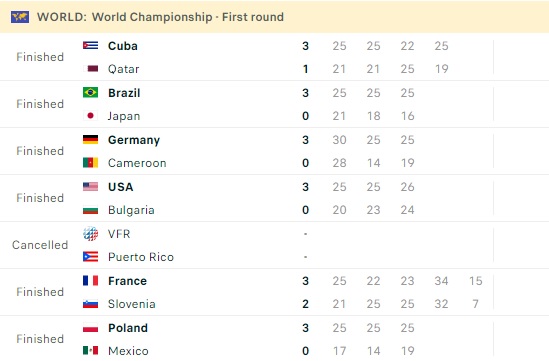
Task: Click the Brazil flag icon
Action: point(90,92)
